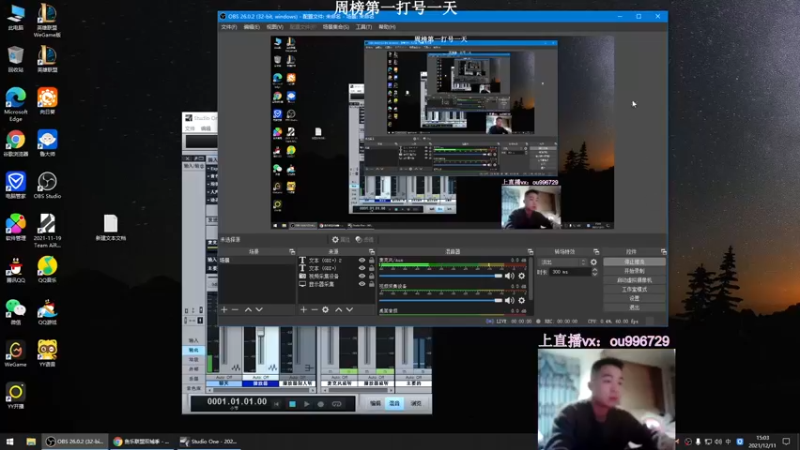This screenshot has width=800, height=450.
Task: Open the 编辑(E) menu in OBS
Action: (252, 27)
